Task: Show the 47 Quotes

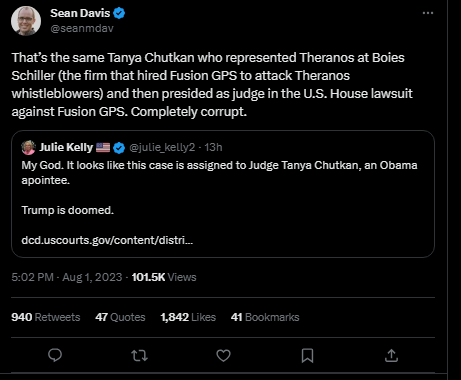Action: tap(120, 317)
